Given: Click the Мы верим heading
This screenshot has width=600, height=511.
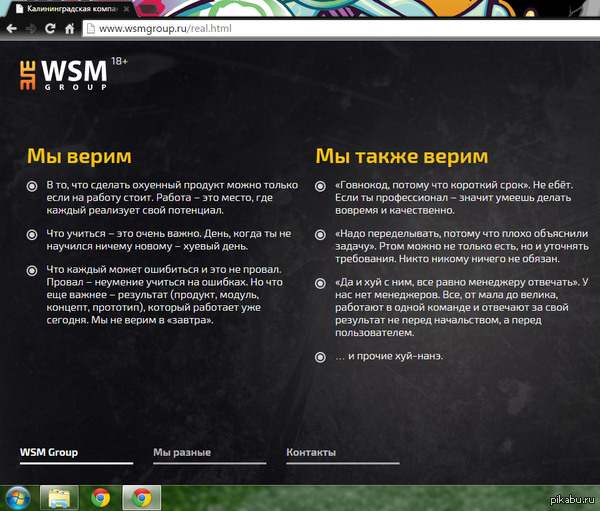Looking at the screenshot, I should click(79, 156).
